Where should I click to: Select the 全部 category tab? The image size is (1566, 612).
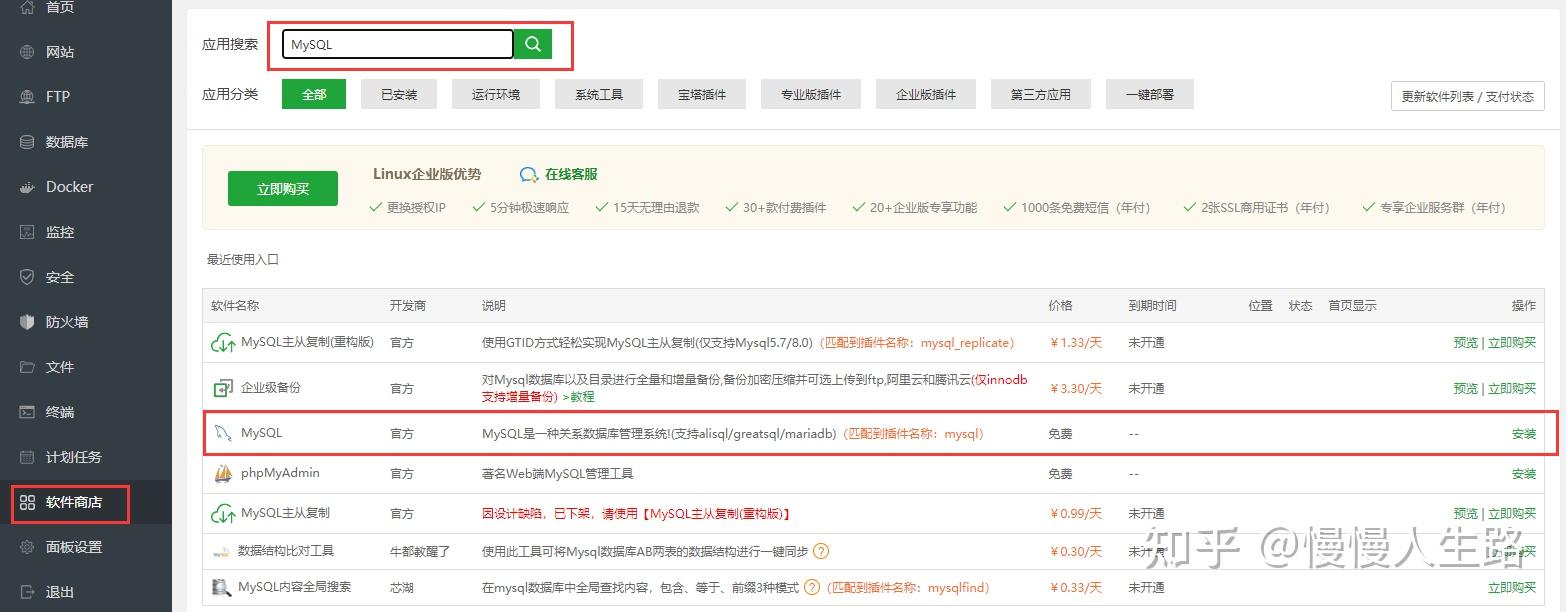click(x=314, y=94)
